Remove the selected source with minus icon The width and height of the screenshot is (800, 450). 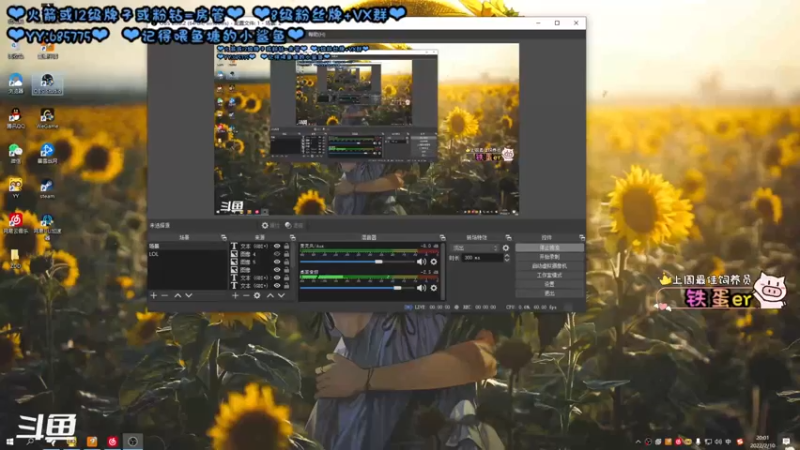[246, 295]
